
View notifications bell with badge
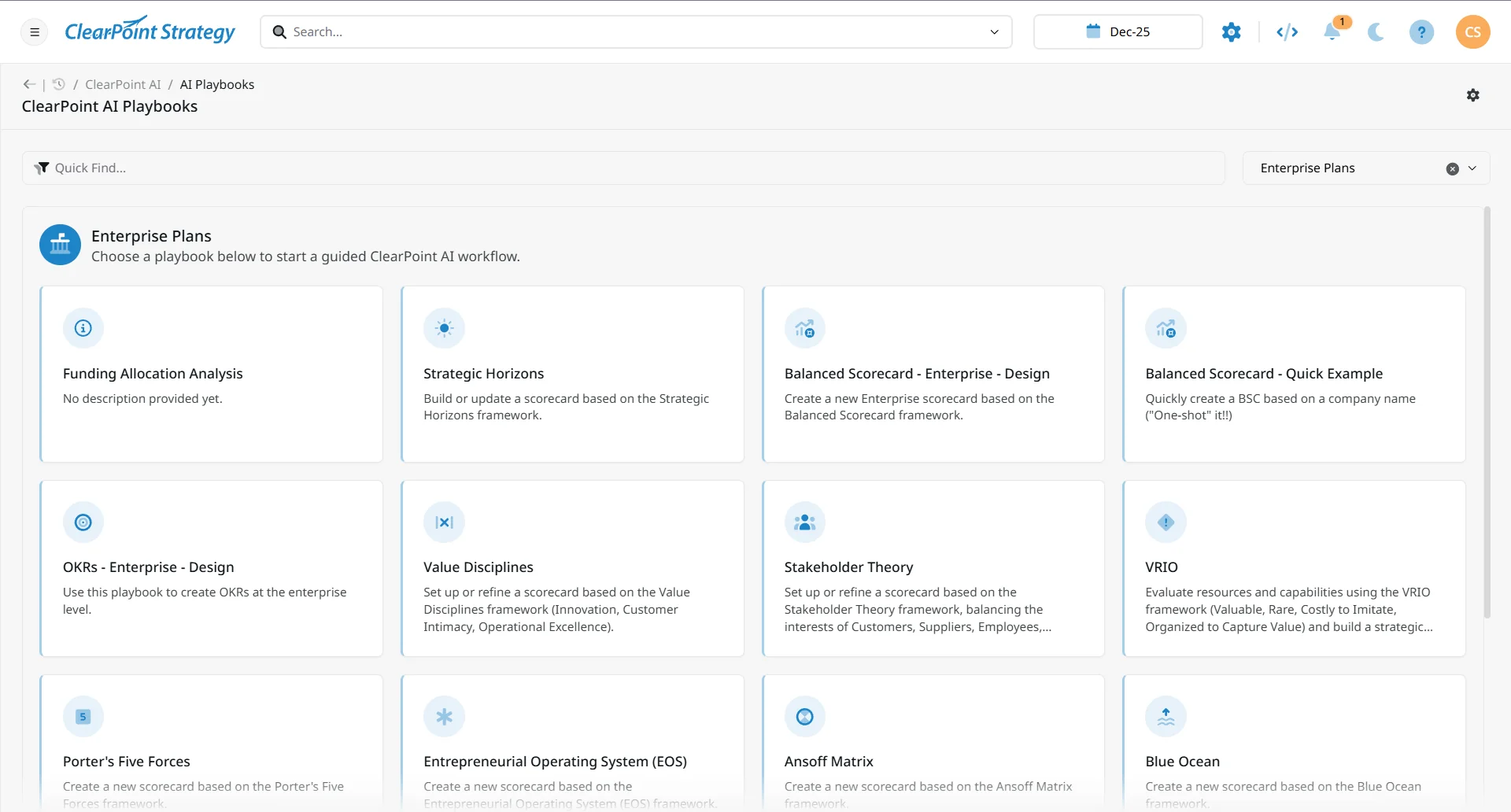[1332, 31]
